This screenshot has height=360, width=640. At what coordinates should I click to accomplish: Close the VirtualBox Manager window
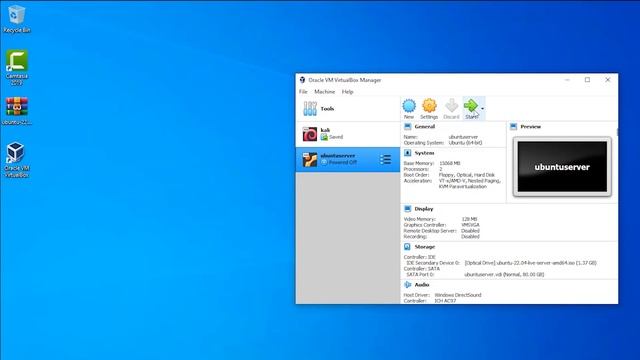[x=607, y=80]
